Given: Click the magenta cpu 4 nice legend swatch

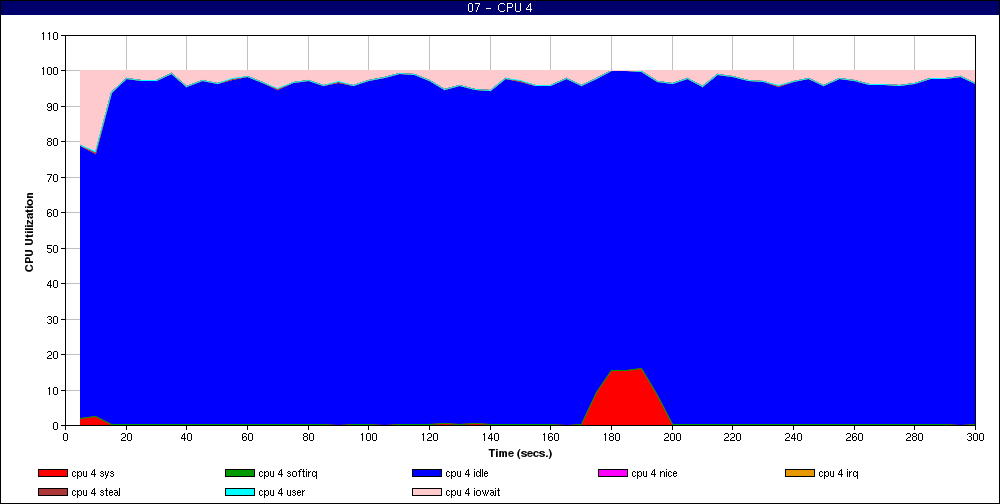Looking at the screenshot, I should pos(613,473).
